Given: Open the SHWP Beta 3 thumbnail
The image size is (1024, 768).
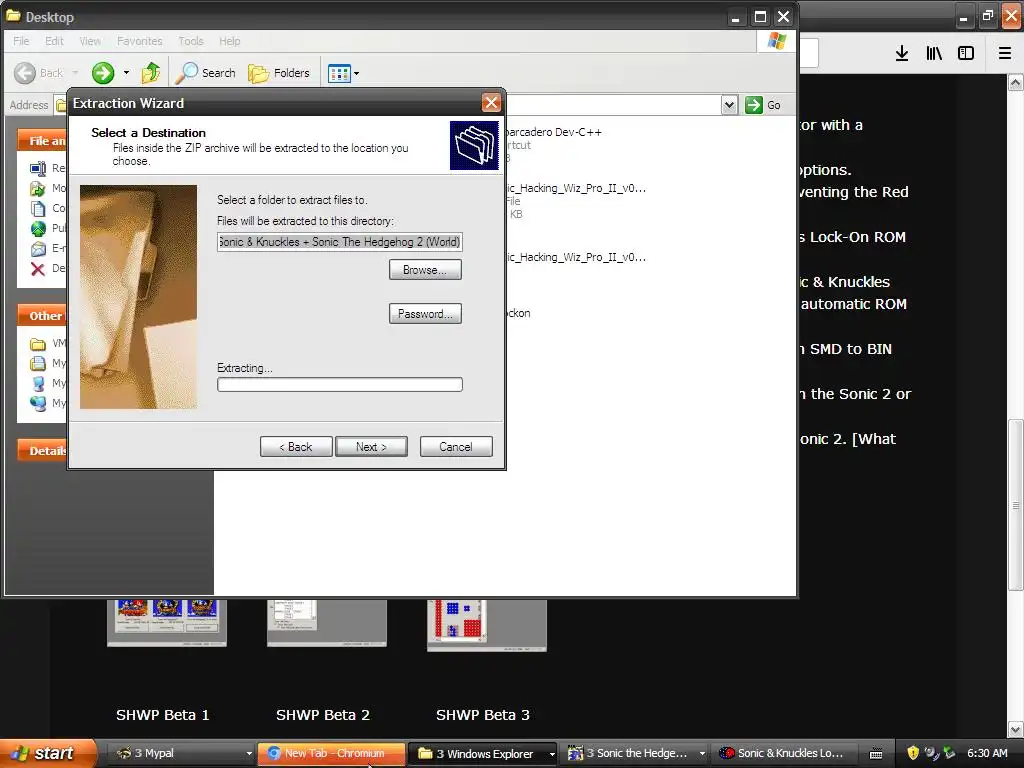Looking at the screenshot, I should click(x=487, y=625).
